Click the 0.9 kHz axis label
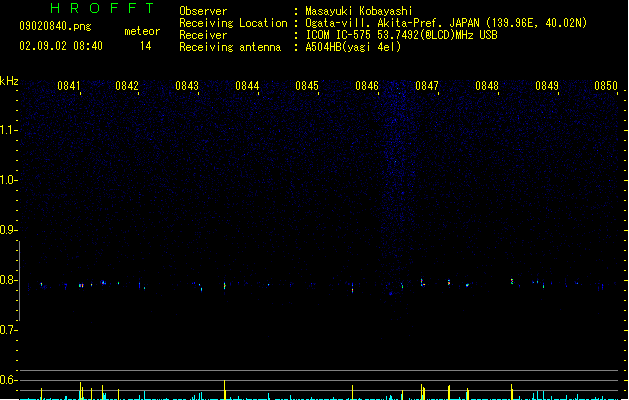The height and width of the screenshot is (400, 629). click(x=7, y=230)
